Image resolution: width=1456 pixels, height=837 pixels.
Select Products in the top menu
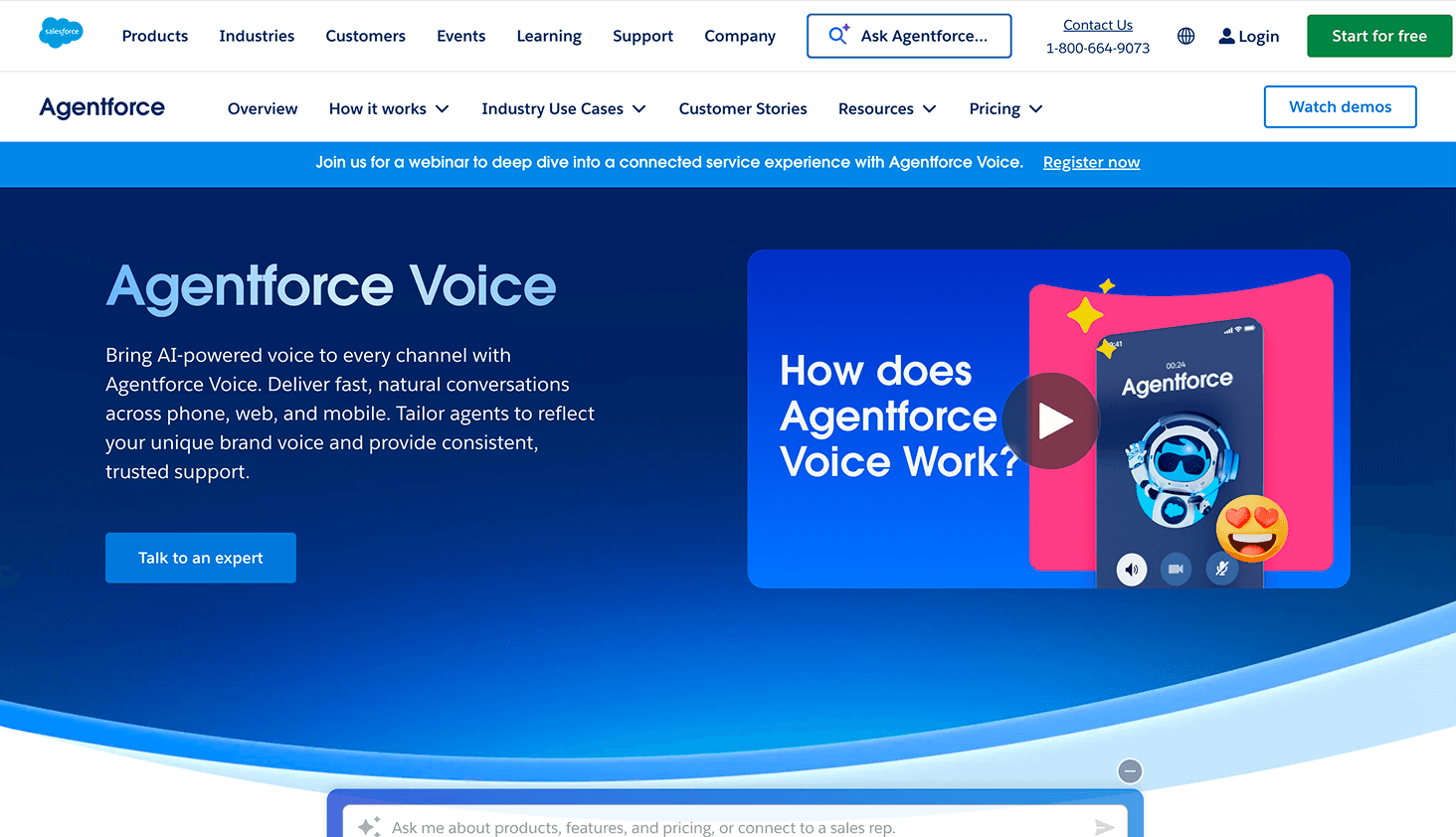point(154,35)
